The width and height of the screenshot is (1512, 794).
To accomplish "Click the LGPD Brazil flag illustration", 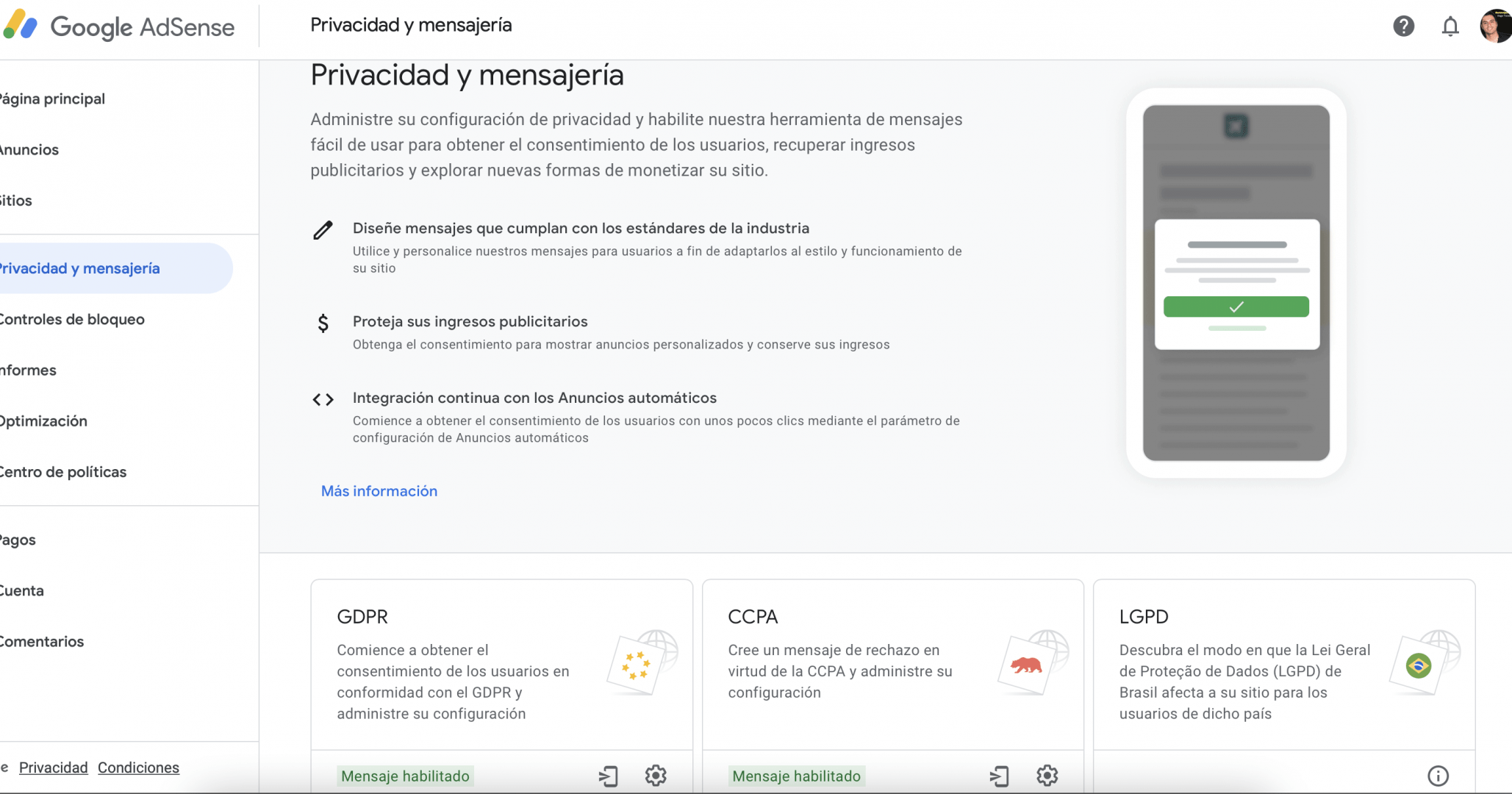I will coord(1425,662).
